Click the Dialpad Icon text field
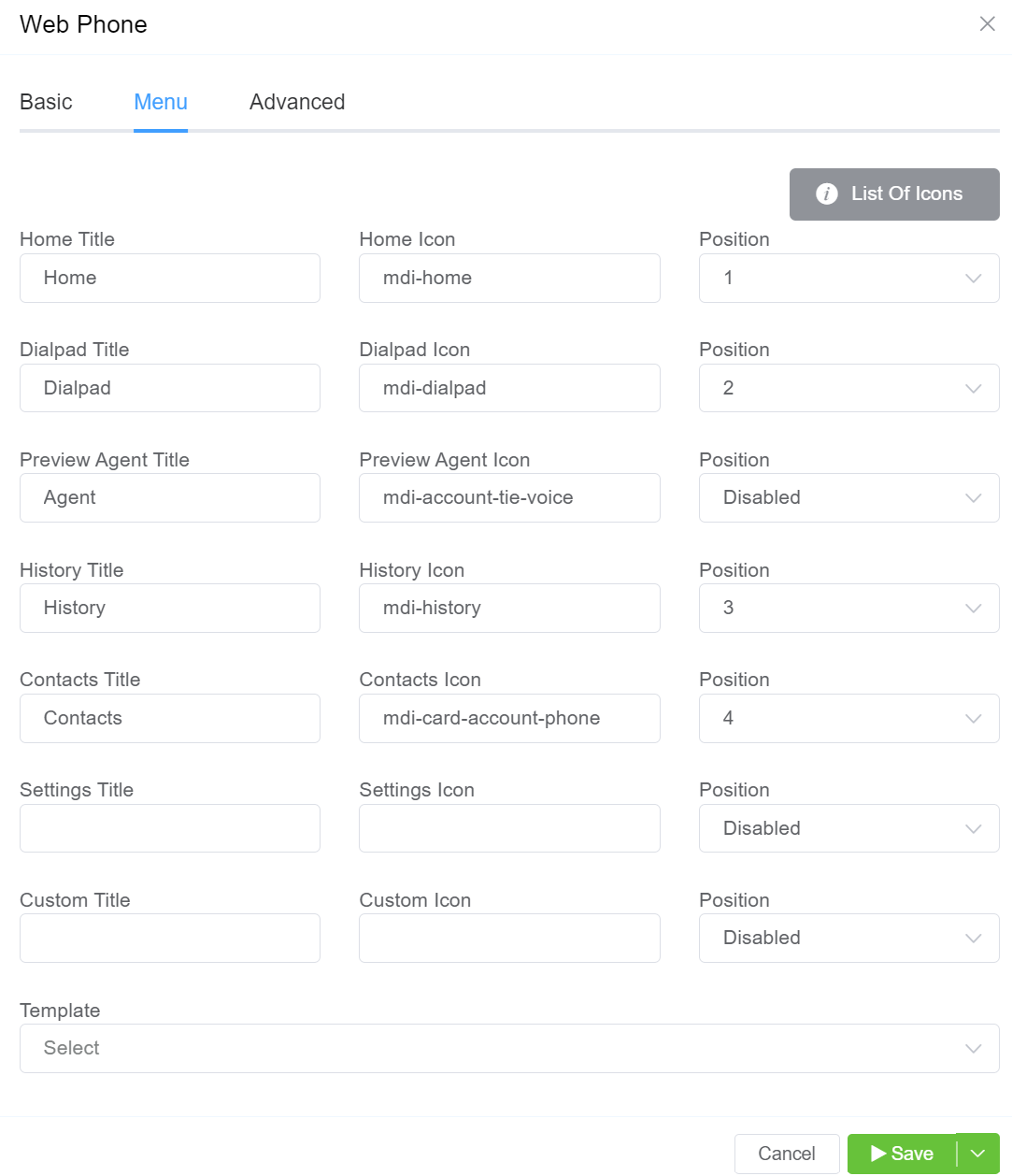1012x1176 pixels. click(x=509, y=388)
